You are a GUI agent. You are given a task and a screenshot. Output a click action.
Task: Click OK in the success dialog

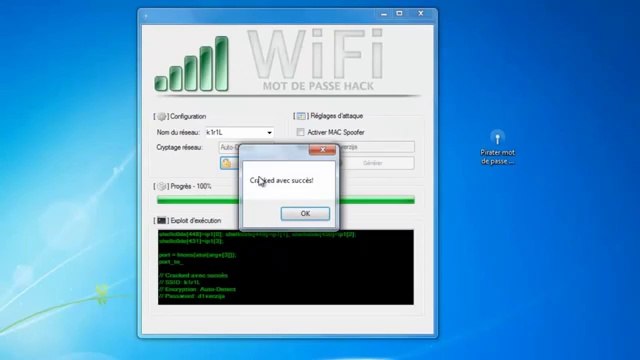pyautogui.click(x=305, y=213)
